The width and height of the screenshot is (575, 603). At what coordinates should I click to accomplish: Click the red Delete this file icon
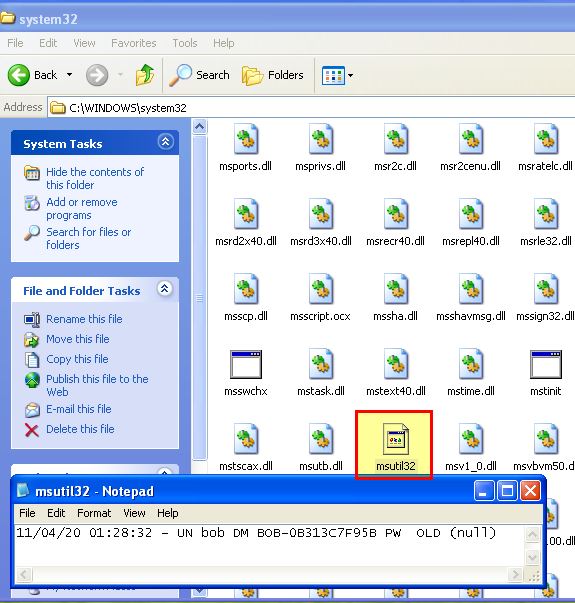(x=32, y=430)
